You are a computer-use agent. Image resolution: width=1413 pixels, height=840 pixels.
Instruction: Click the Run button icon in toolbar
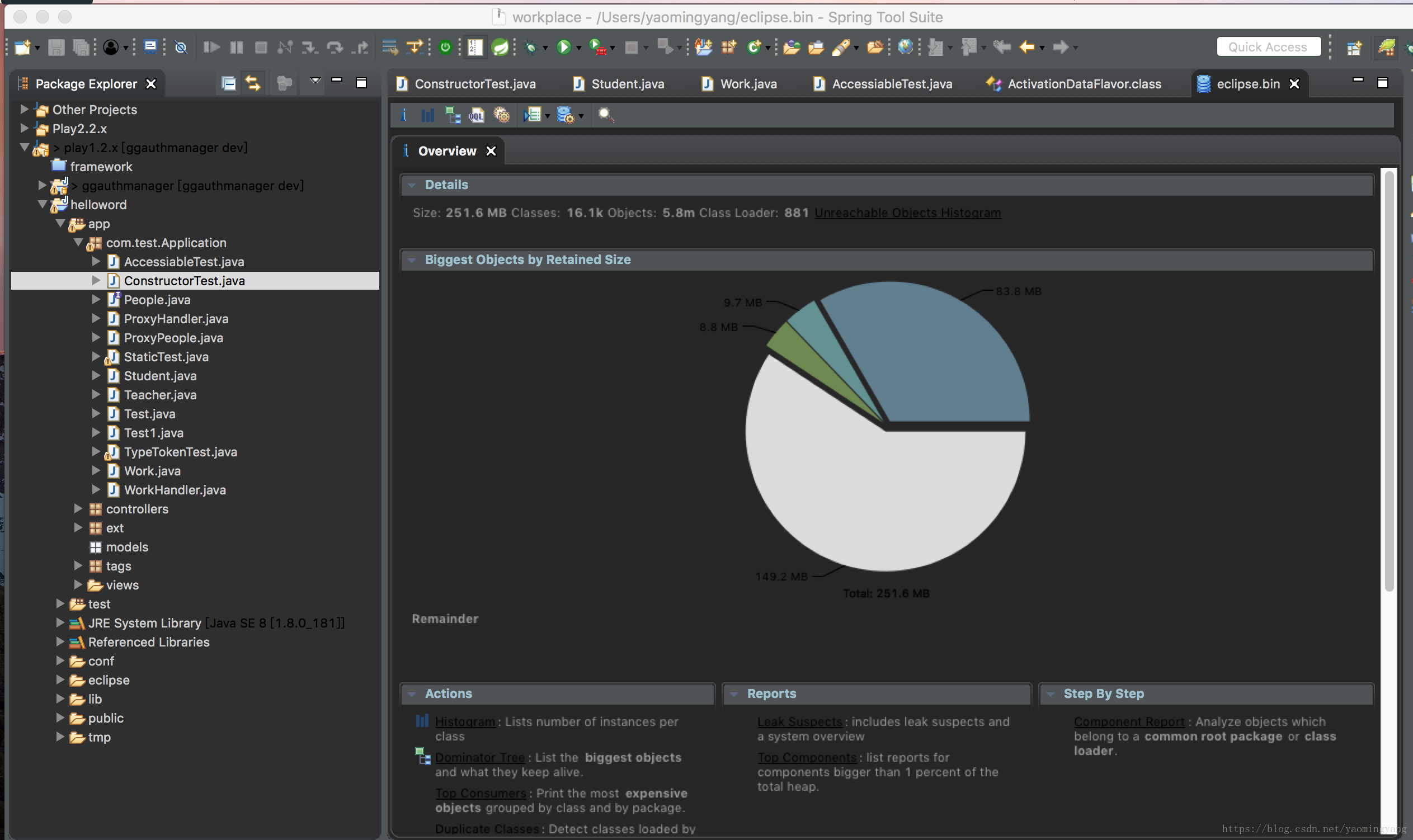[564, 47]
